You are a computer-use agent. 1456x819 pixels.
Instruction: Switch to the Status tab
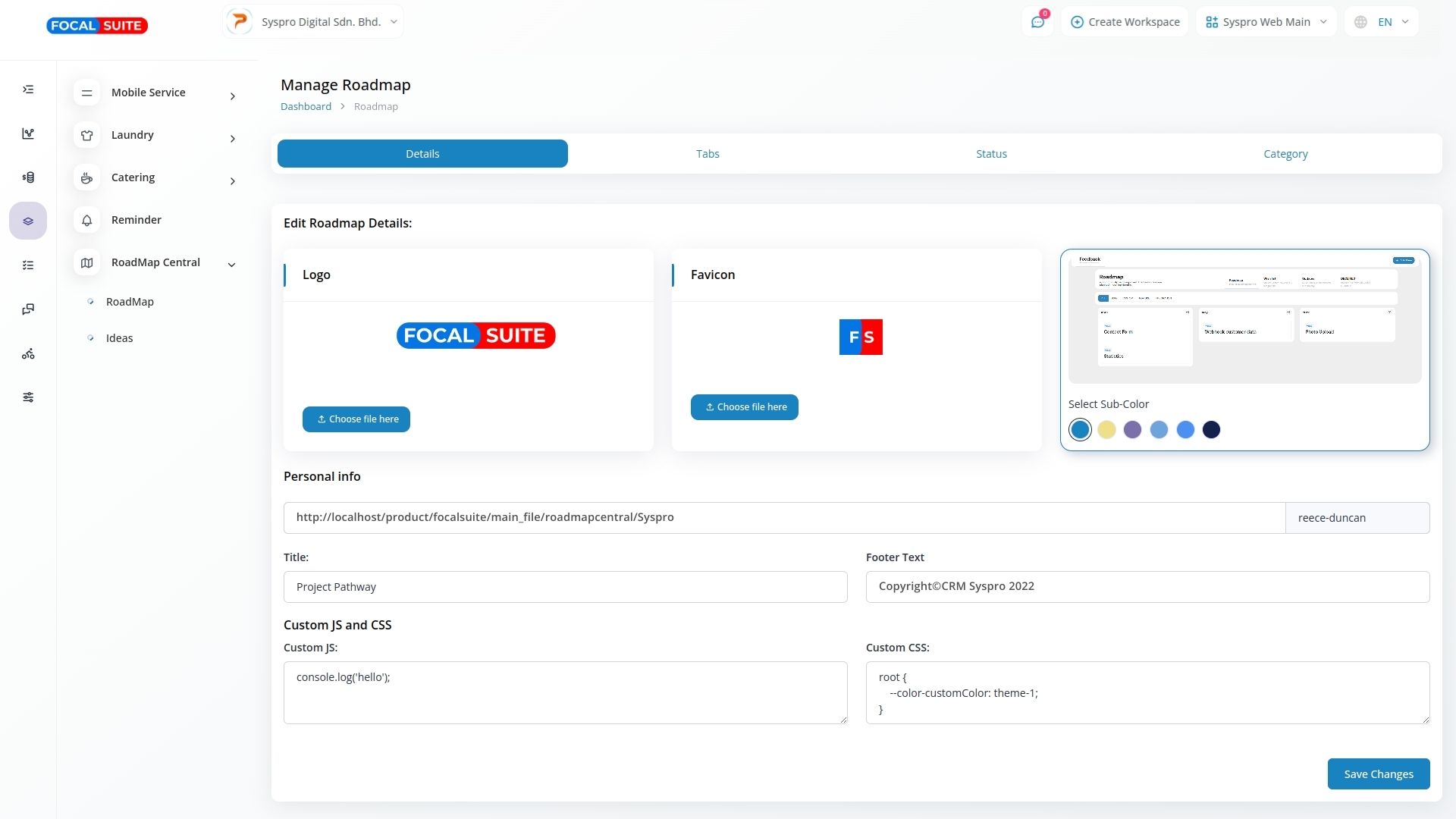[x=991, y=154]
